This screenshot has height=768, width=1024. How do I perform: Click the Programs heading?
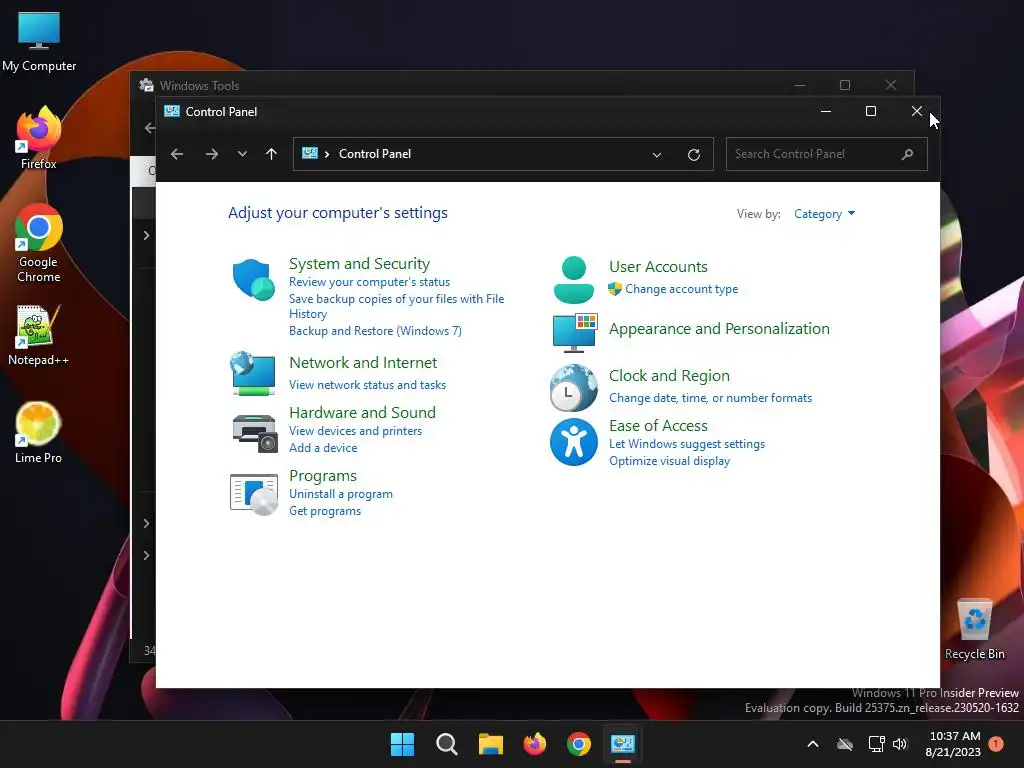pos(323,476)
